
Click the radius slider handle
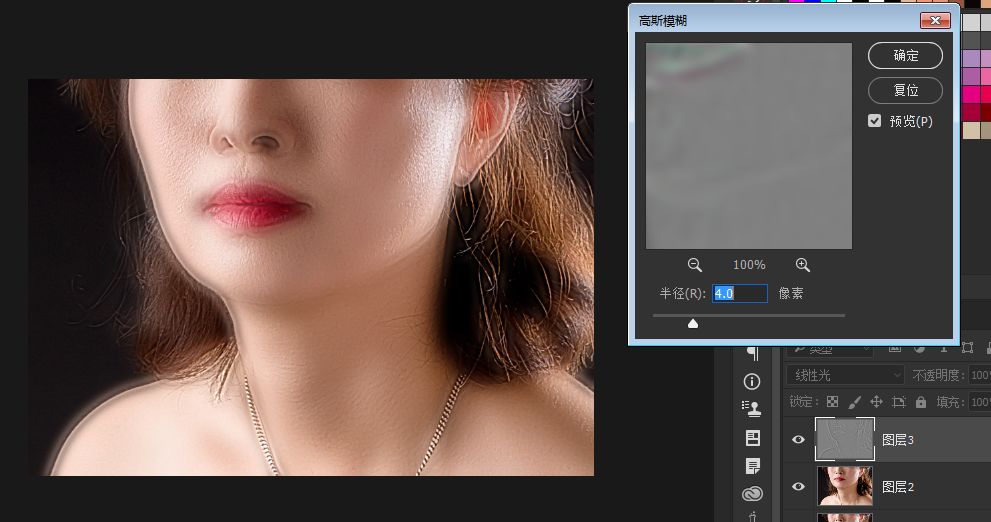point(693,324)
